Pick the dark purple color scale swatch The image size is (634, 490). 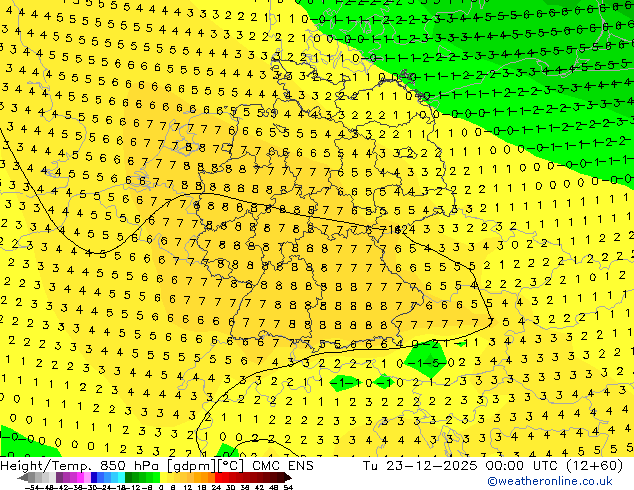[59, 478]
